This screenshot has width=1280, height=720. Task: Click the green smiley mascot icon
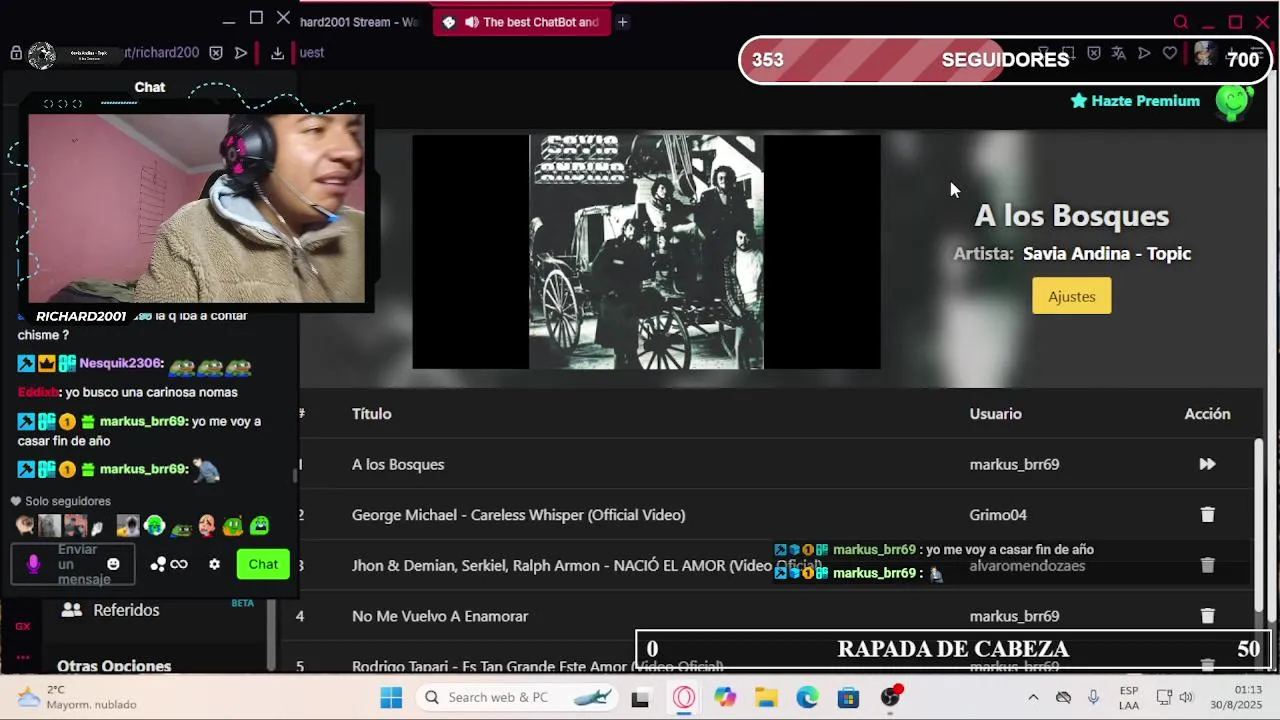(x=1234, y=101)
